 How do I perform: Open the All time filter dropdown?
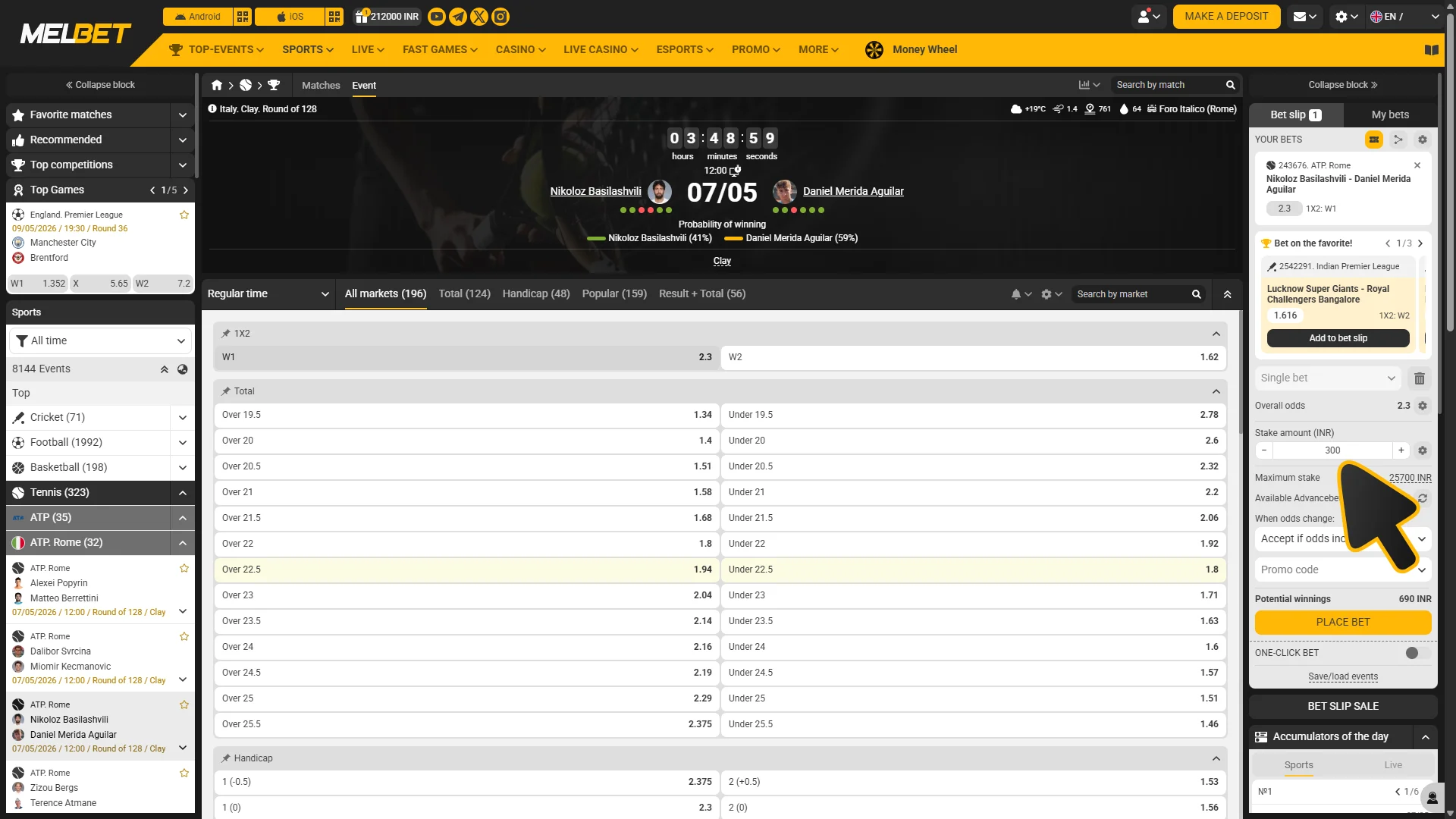tap(100, 341)
